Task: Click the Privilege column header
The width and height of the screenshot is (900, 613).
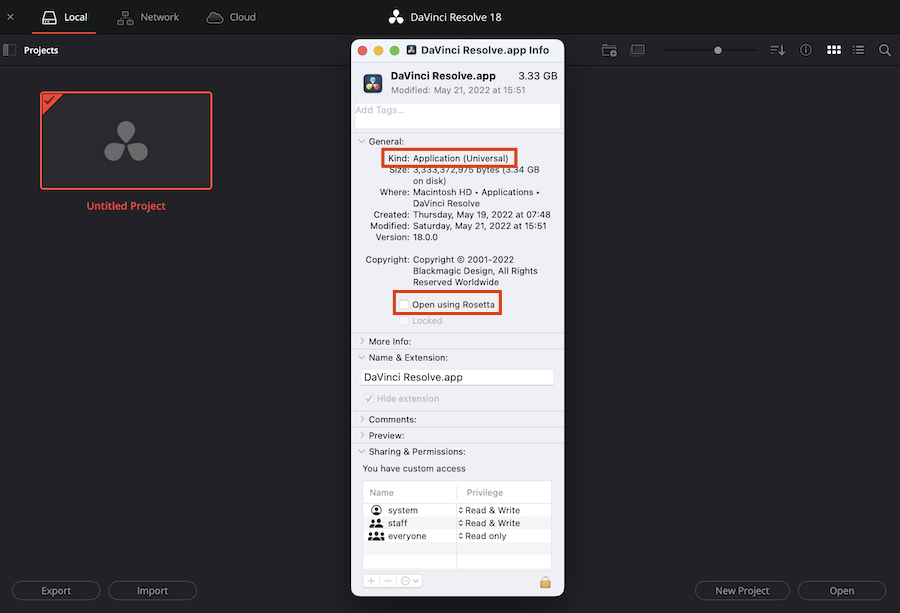Action: tap(484, 492)
